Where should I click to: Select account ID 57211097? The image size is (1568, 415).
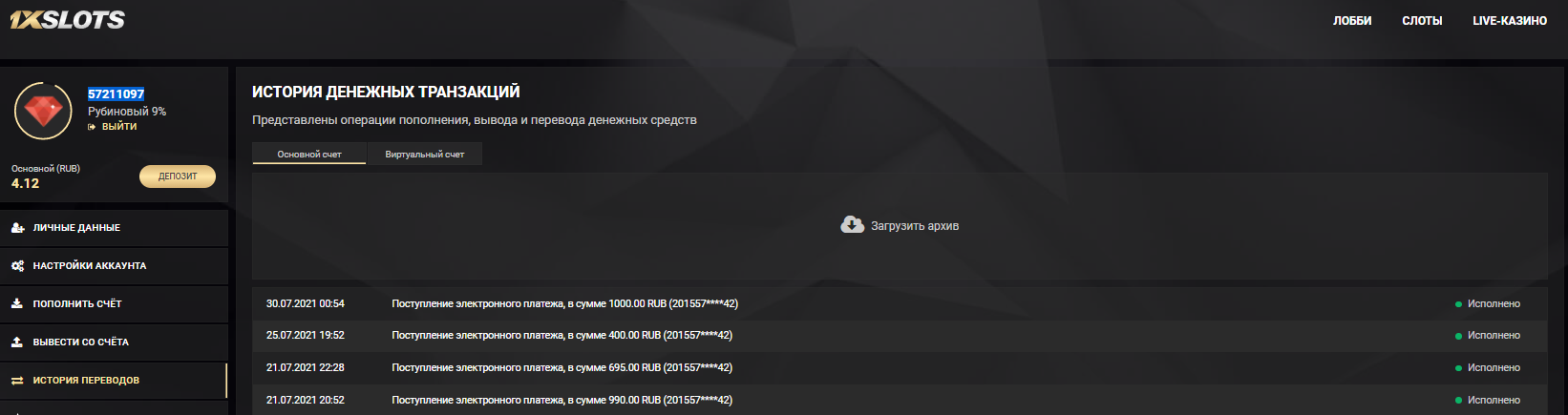coord(116,93)
